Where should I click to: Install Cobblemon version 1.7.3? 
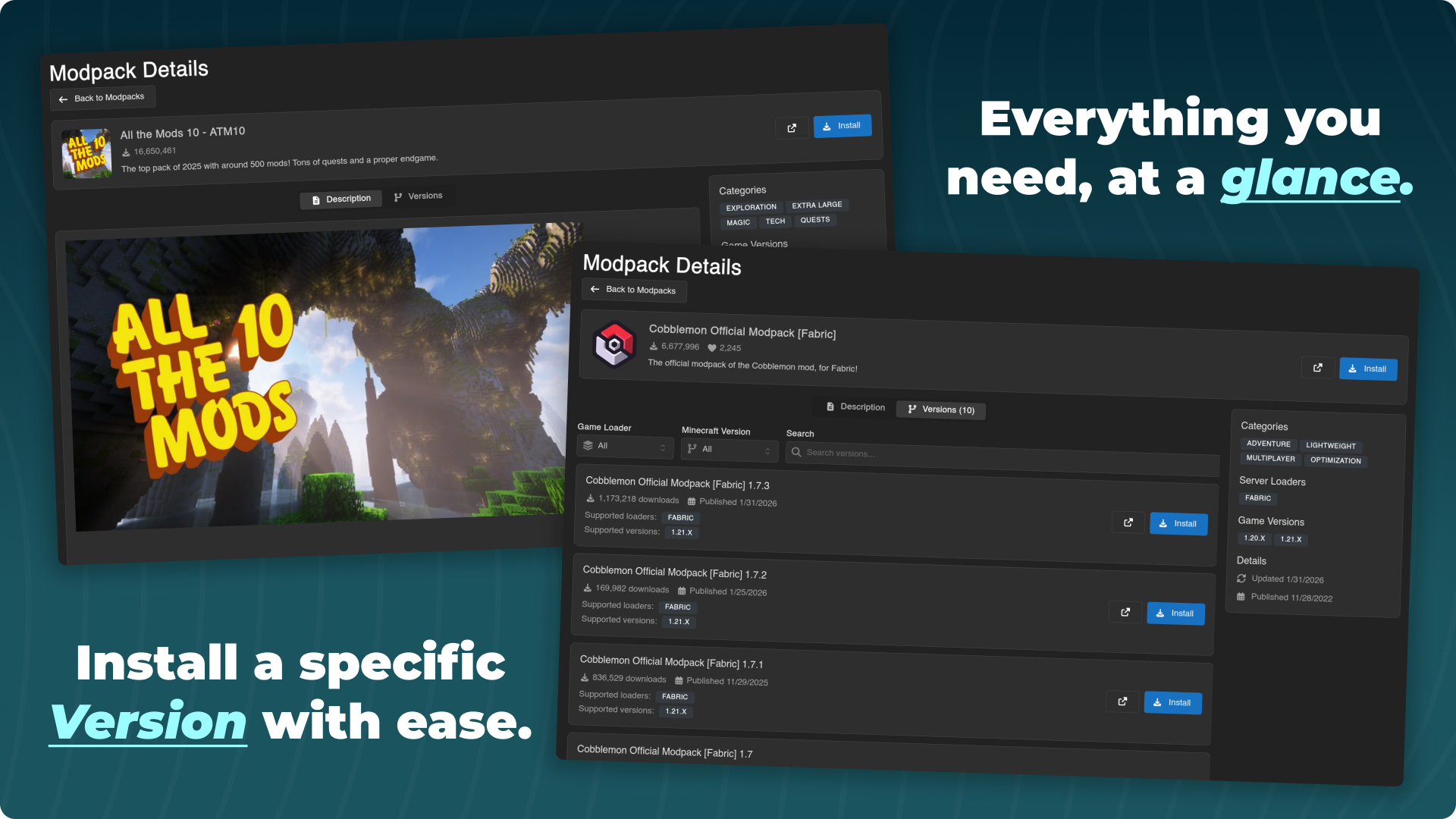click(1178, 524)
